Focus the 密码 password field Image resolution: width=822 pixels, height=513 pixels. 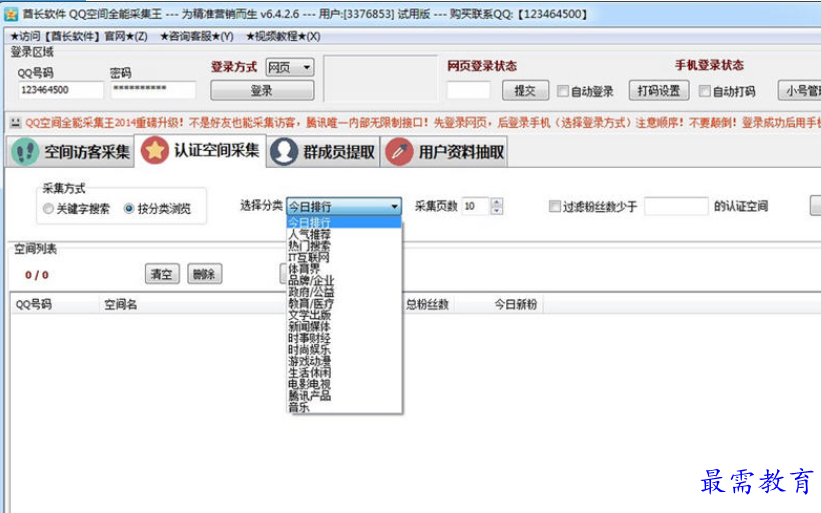click(153, 90)
